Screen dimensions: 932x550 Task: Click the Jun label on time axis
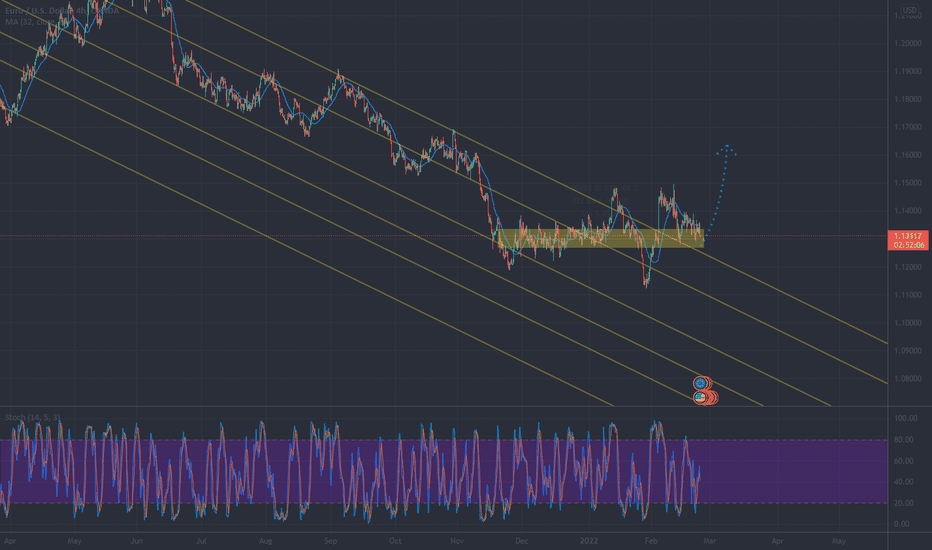point(137,542)
